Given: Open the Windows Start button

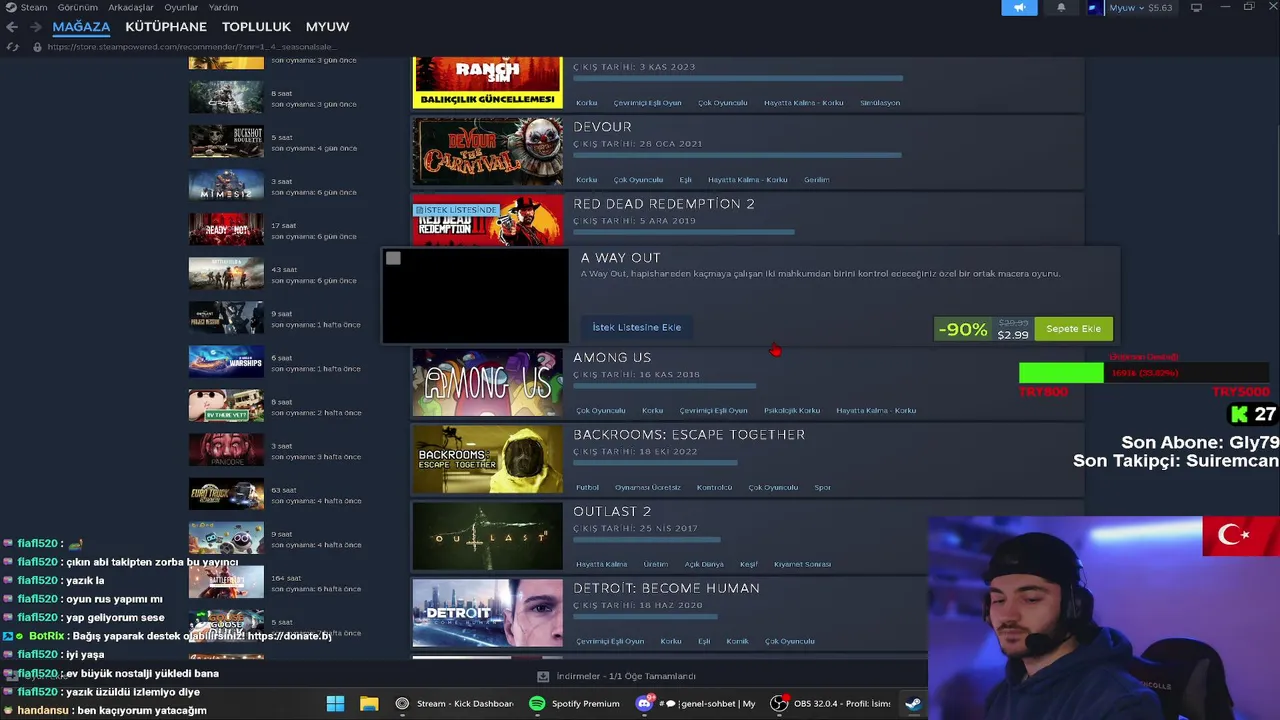Looking at the screenshot, I should pos(335,703).
